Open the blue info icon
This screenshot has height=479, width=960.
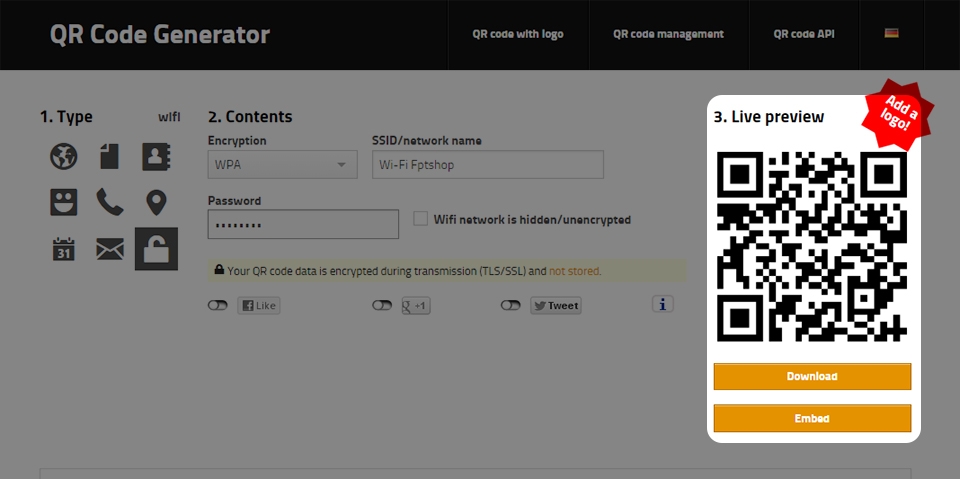(x=662, y=304)
